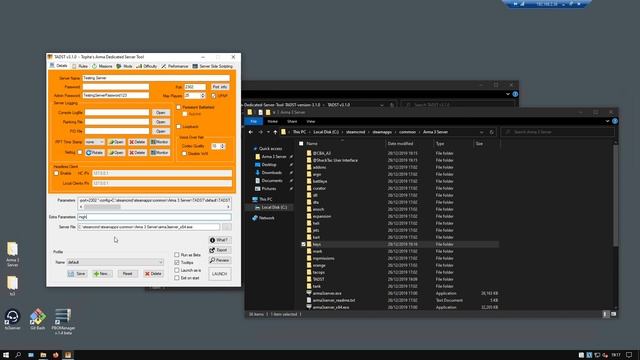The image size is (640, 360).
Task: Click the Preview magnifier button
Action: pos(220,260)
